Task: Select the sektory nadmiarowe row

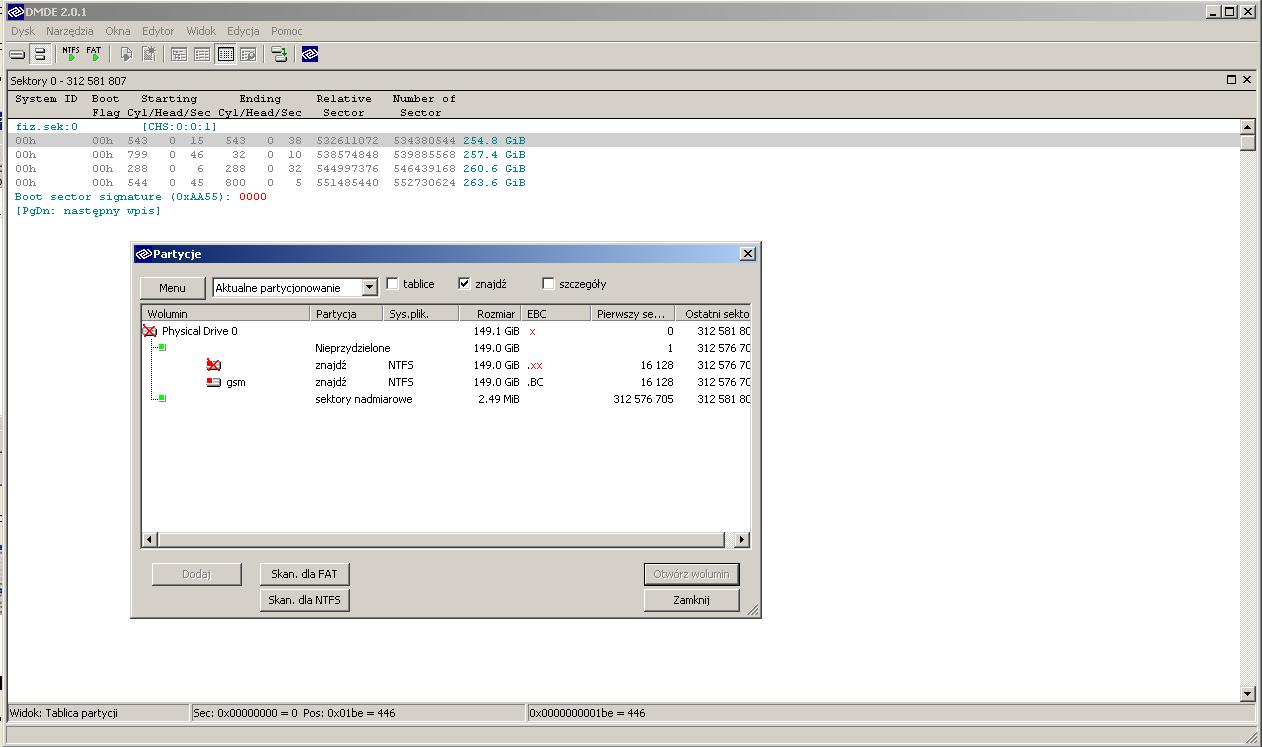Action: tap(446, 399)
